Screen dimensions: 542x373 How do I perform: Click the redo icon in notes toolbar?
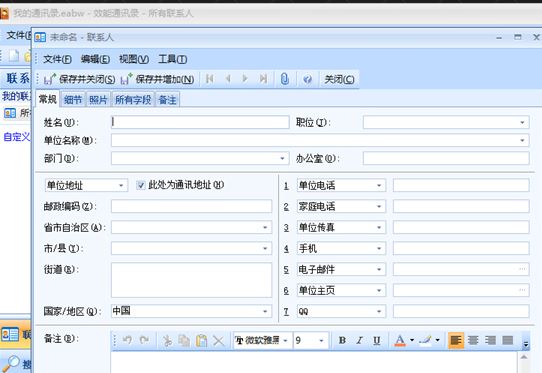pyautogui.click(x=144, y=341)
